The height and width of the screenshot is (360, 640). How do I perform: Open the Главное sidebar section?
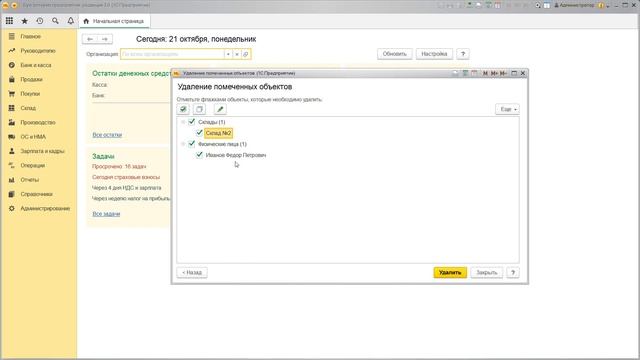(31, 36)
